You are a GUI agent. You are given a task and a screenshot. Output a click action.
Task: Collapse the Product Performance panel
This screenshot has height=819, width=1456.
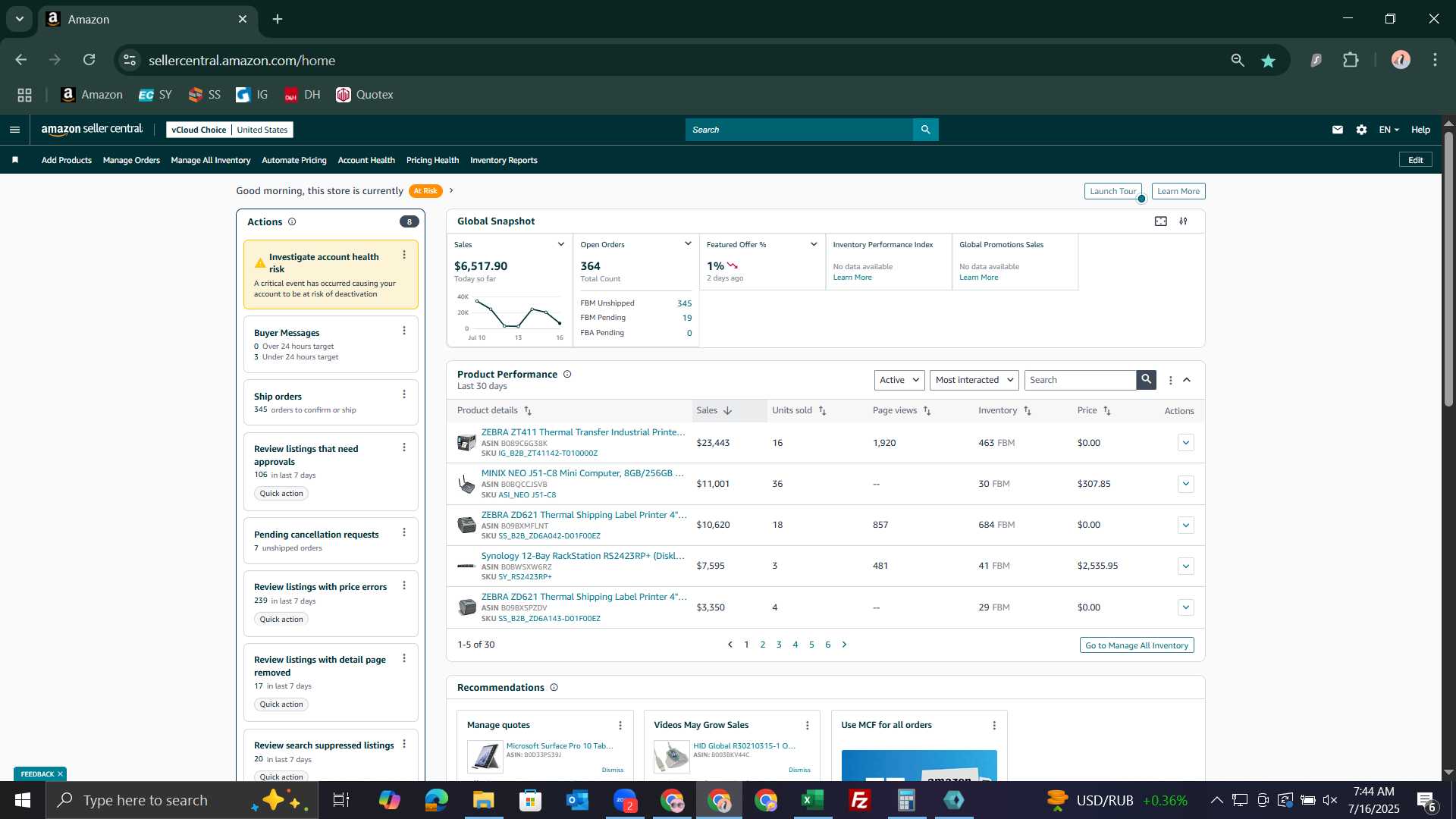[1188, 380]
